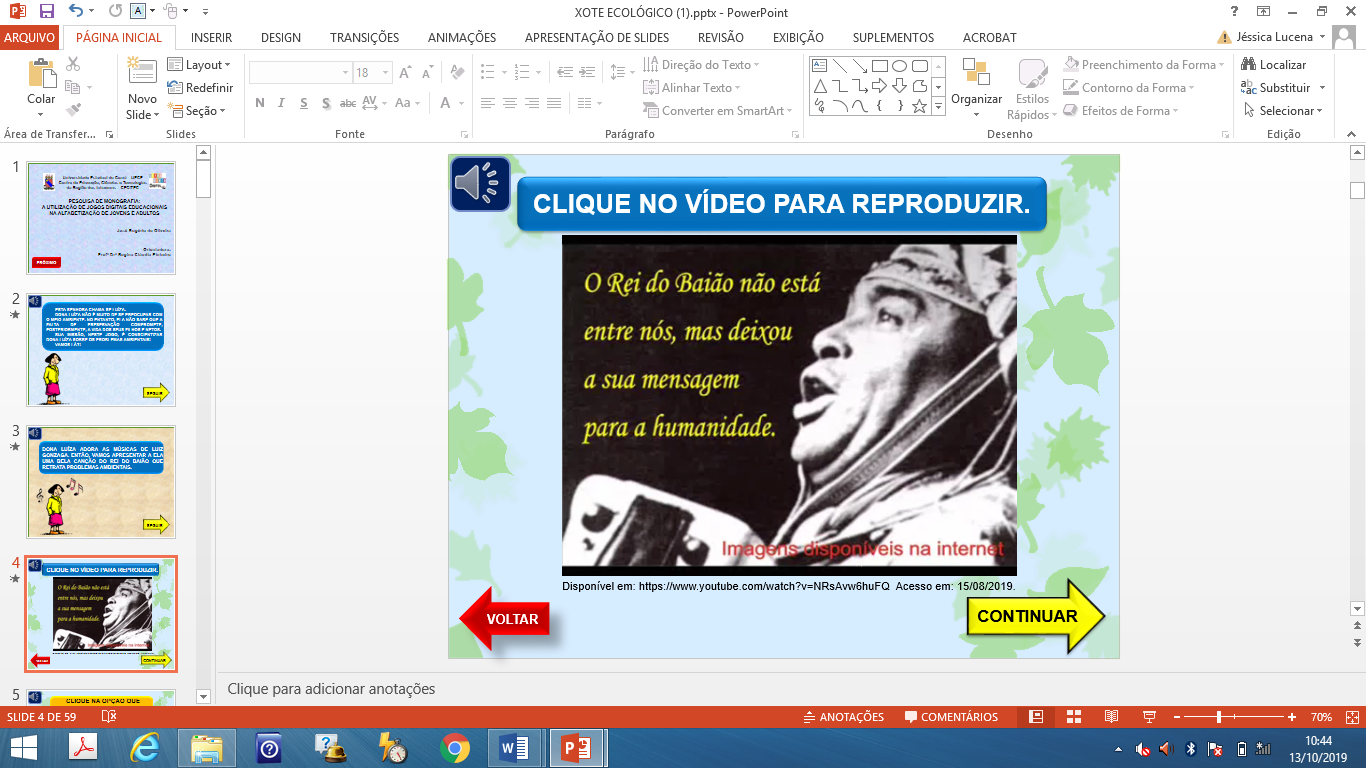Screen dimensions: 1366x768
Task: Click the Save icon in quick access toolbar
Action: point(46,12)
